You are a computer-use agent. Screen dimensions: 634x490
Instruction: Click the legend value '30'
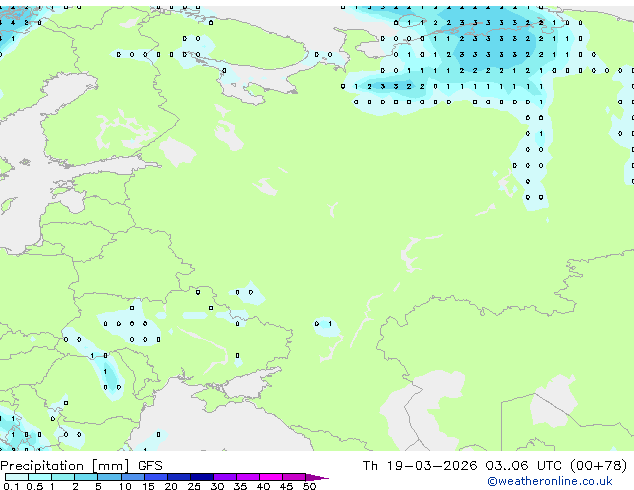tap(217, 486)
